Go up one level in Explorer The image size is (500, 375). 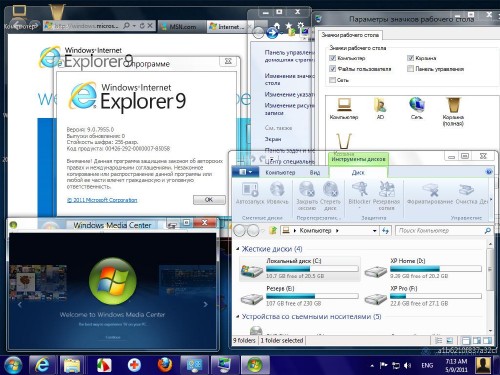point(273,230)
